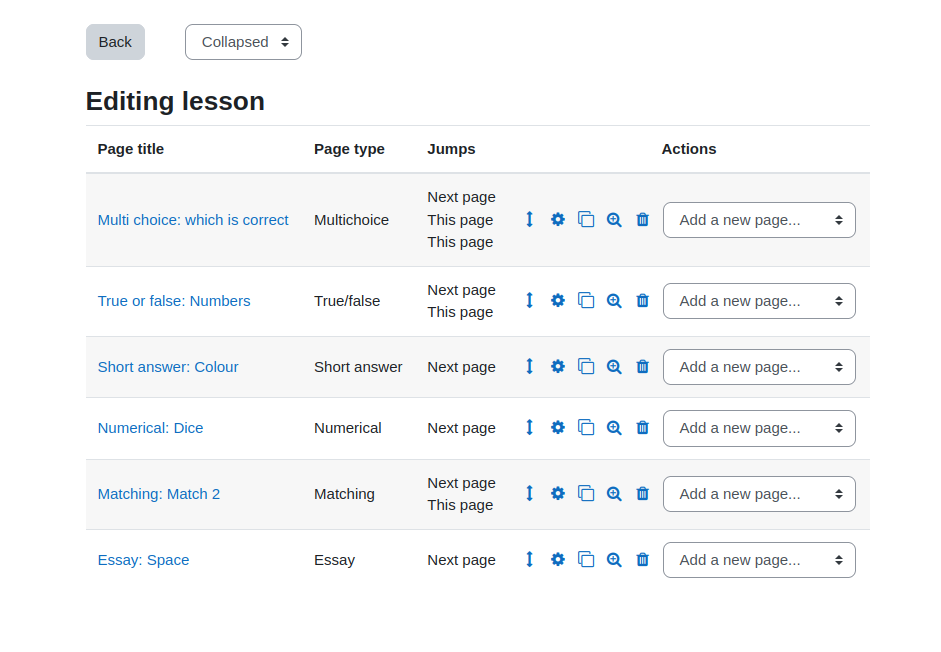Screen dimensions: 941x652
Task: Duplicate the Matching: Match 2 page
Action: click(x=586, y=494)
